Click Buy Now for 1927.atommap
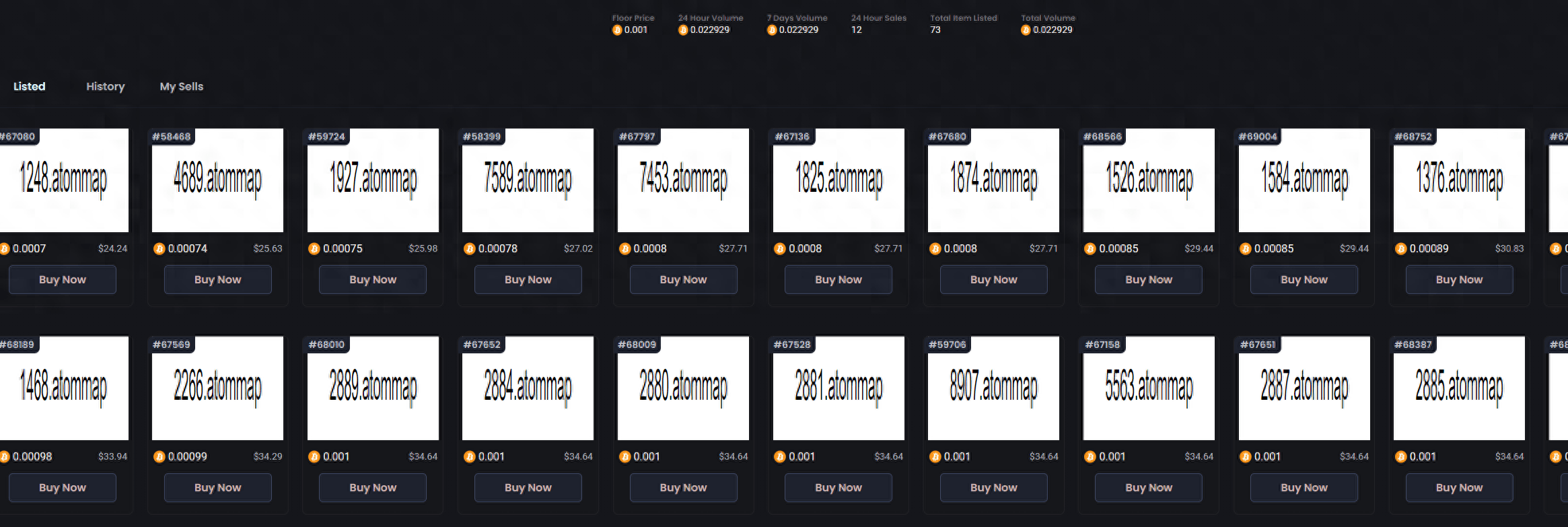This screenshot has width=1568, height=527. coord(373,279)
